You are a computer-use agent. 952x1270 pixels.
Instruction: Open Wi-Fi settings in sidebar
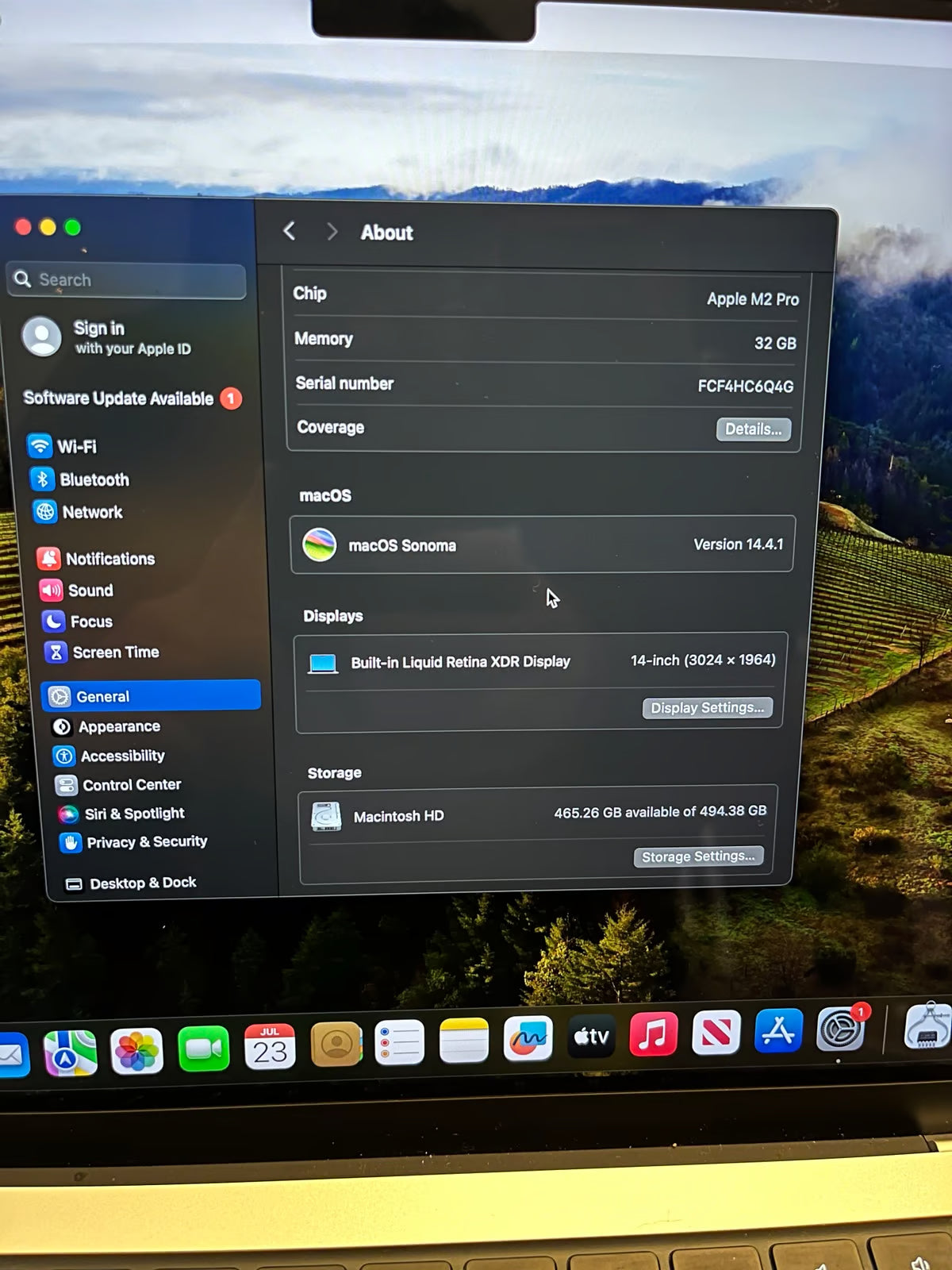pos(62,446)
